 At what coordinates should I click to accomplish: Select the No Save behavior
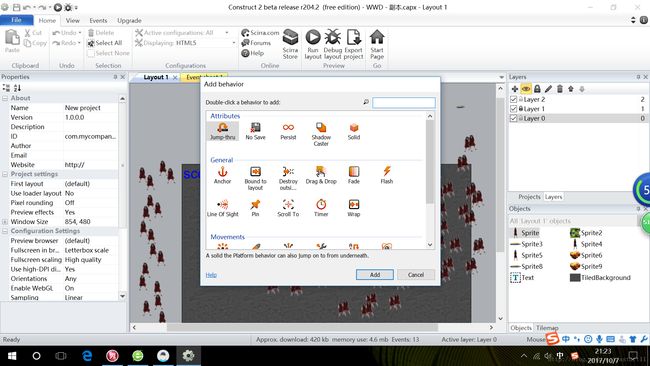click(x=255, y=131)
